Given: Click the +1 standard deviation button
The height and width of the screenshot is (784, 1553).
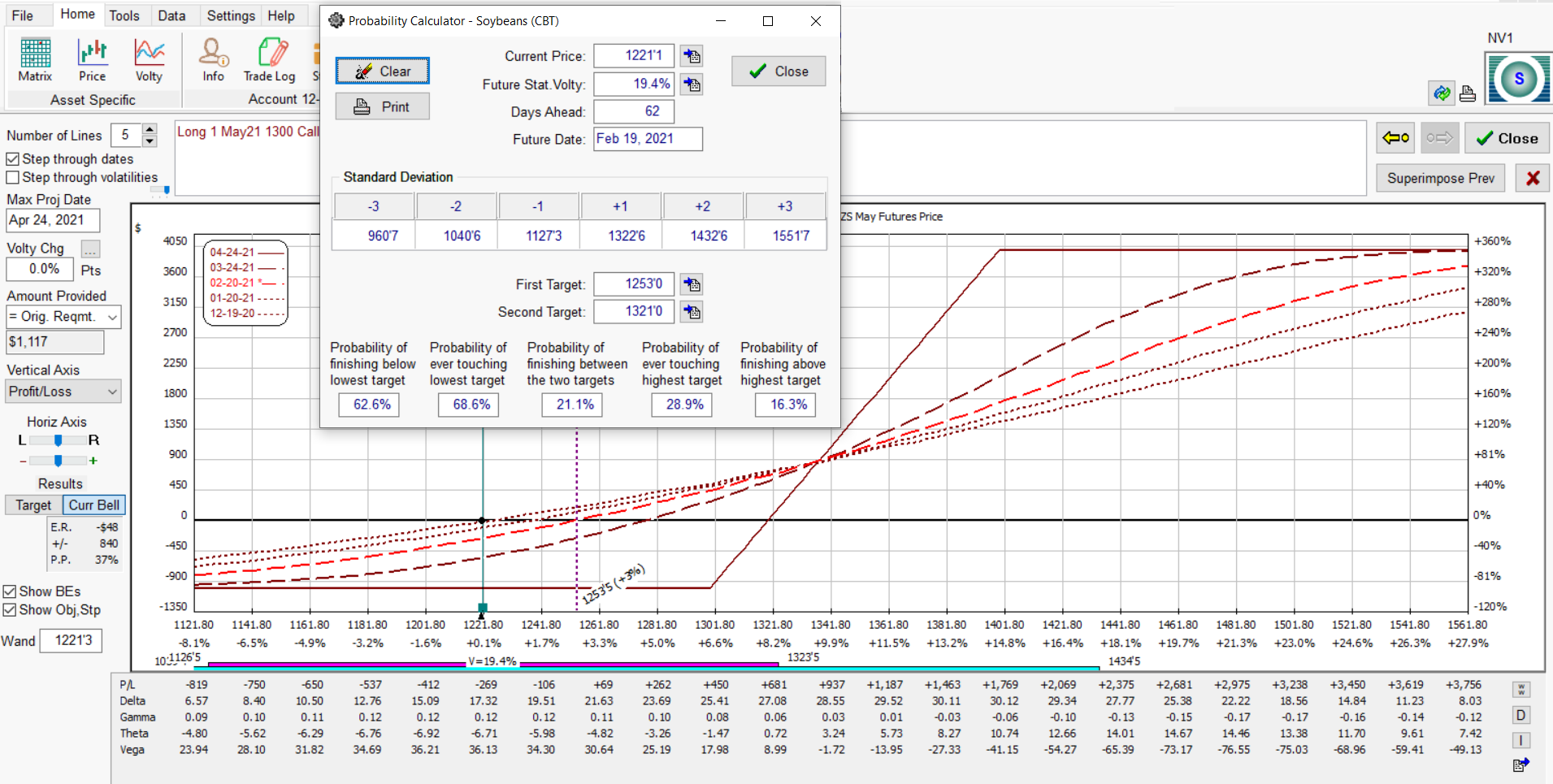Looking at the screenshot, I should [621, 206].
